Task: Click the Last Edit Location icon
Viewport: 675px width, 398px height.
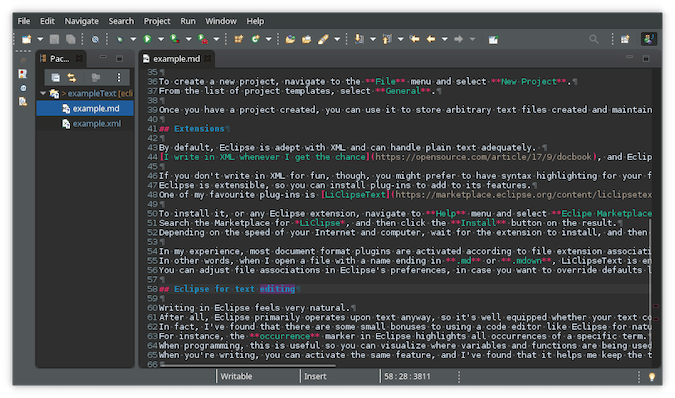Action: (415, 39)
